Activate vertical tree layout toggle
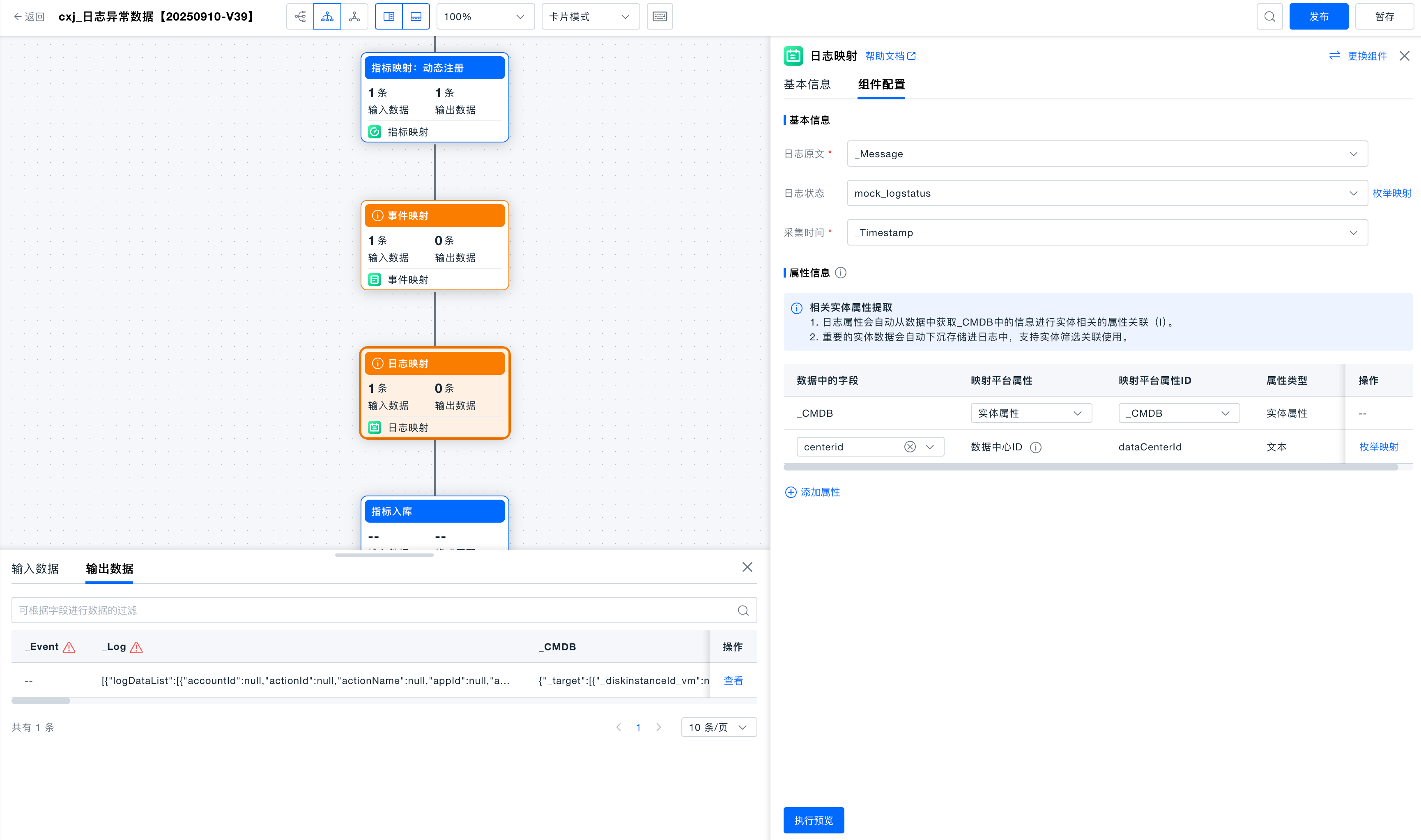 (327, 16)
